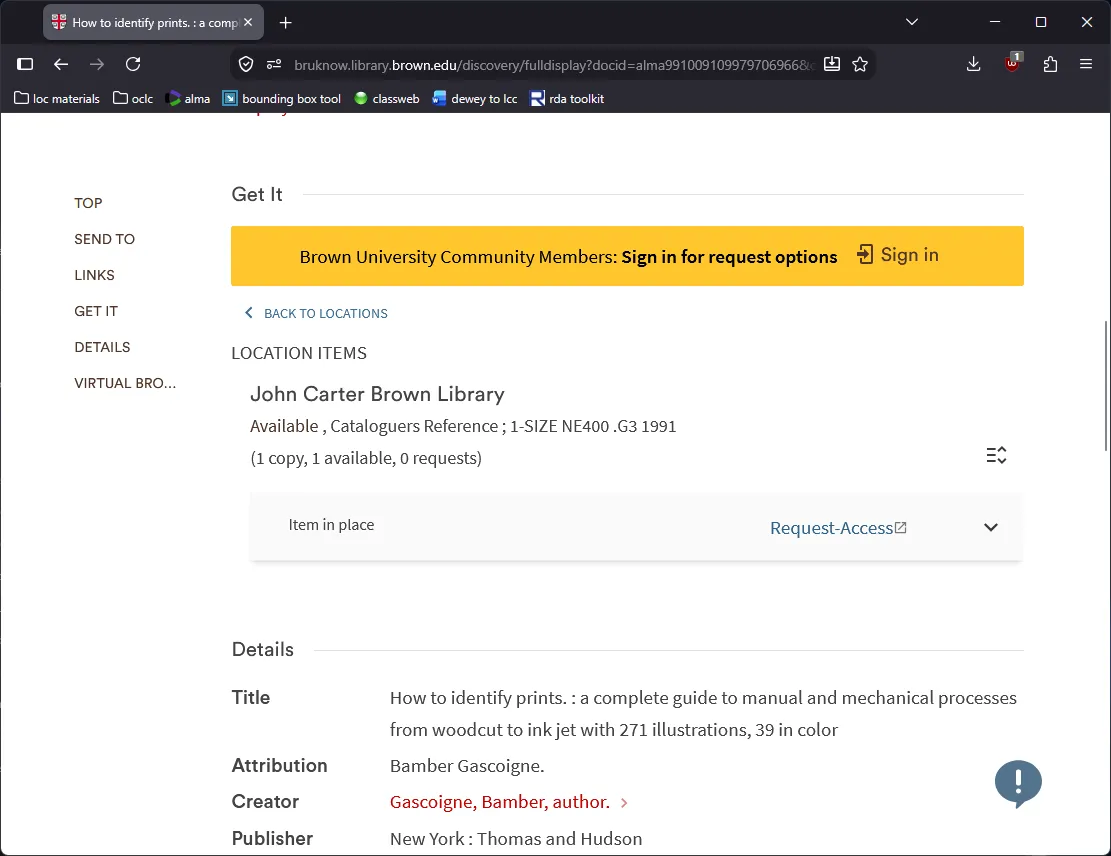Open the Request-Access external link

pyautogui.click(x=838, y=528)
